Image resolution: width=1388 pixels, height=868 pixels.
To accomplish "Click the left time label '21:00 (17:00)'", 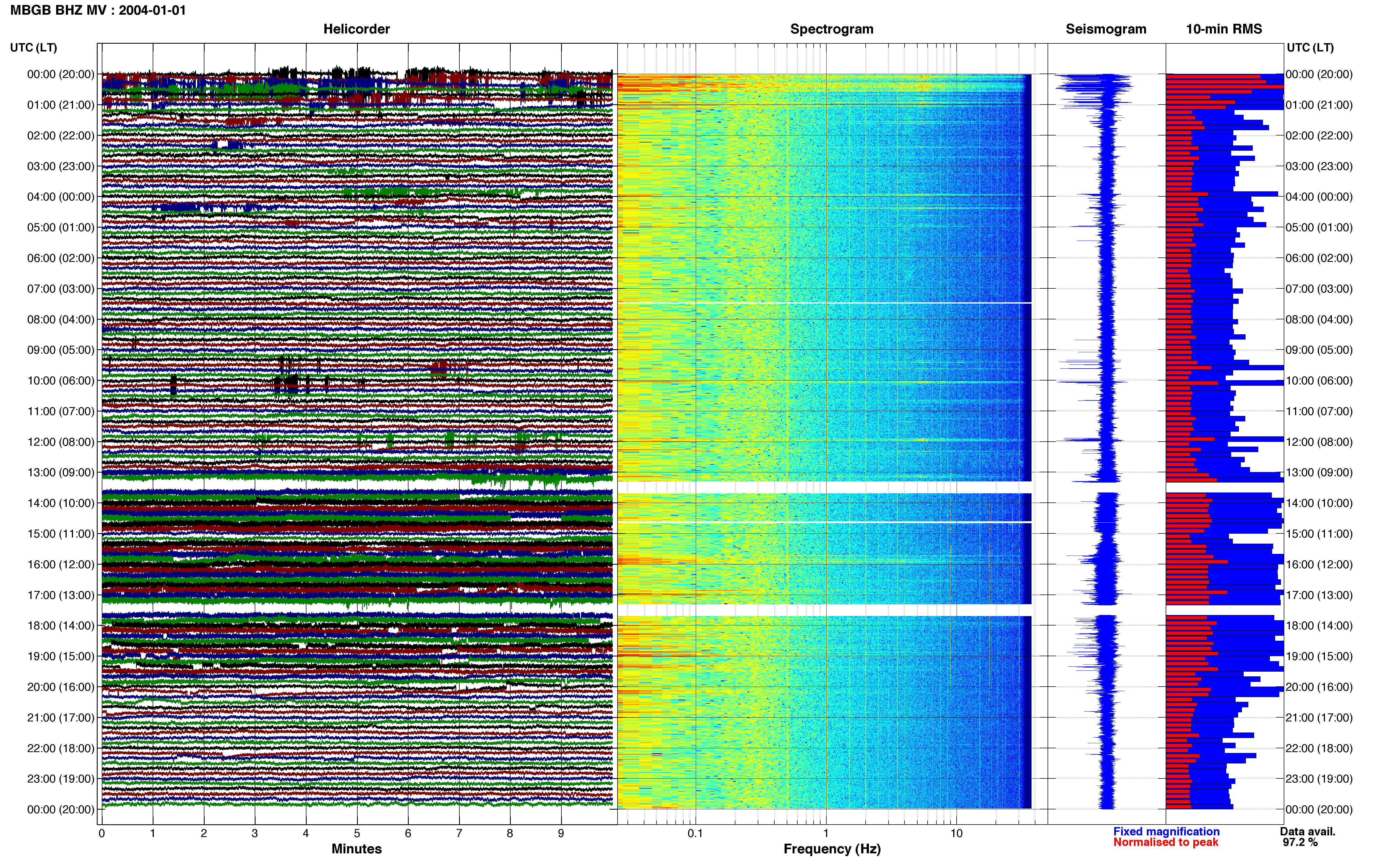I will pyautogui.click(x=61, y=718).
